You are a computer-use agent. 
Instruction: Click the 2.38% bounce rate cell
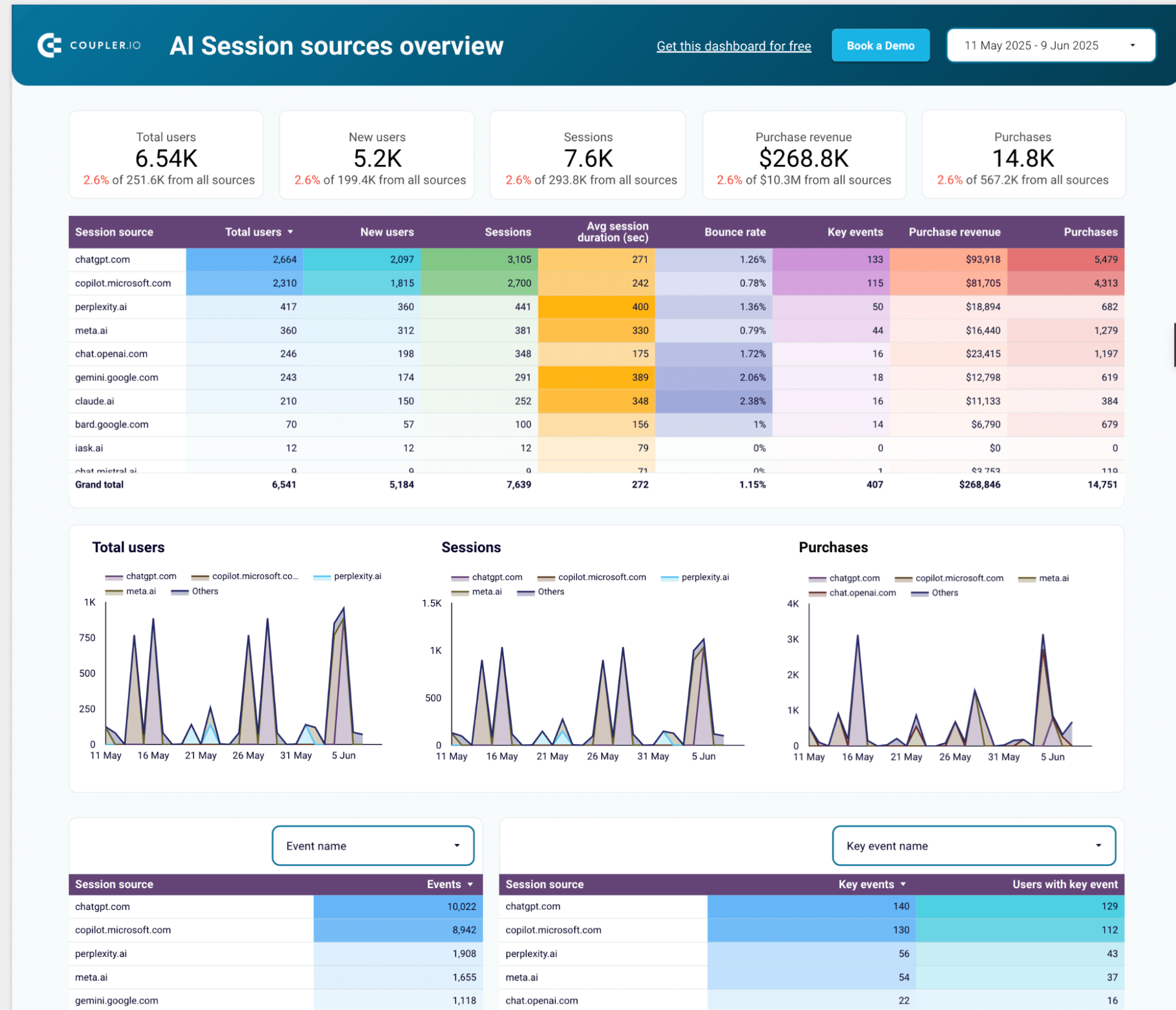point(714,401)
